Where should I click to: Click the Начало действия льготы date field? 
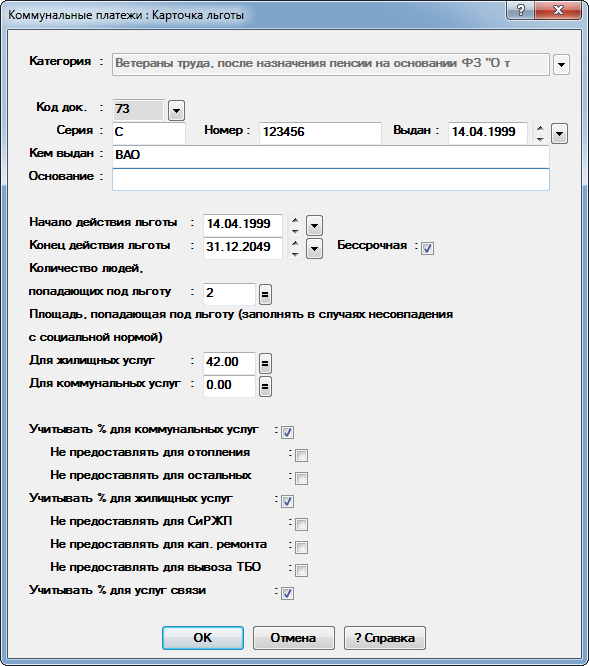(243, 225)
